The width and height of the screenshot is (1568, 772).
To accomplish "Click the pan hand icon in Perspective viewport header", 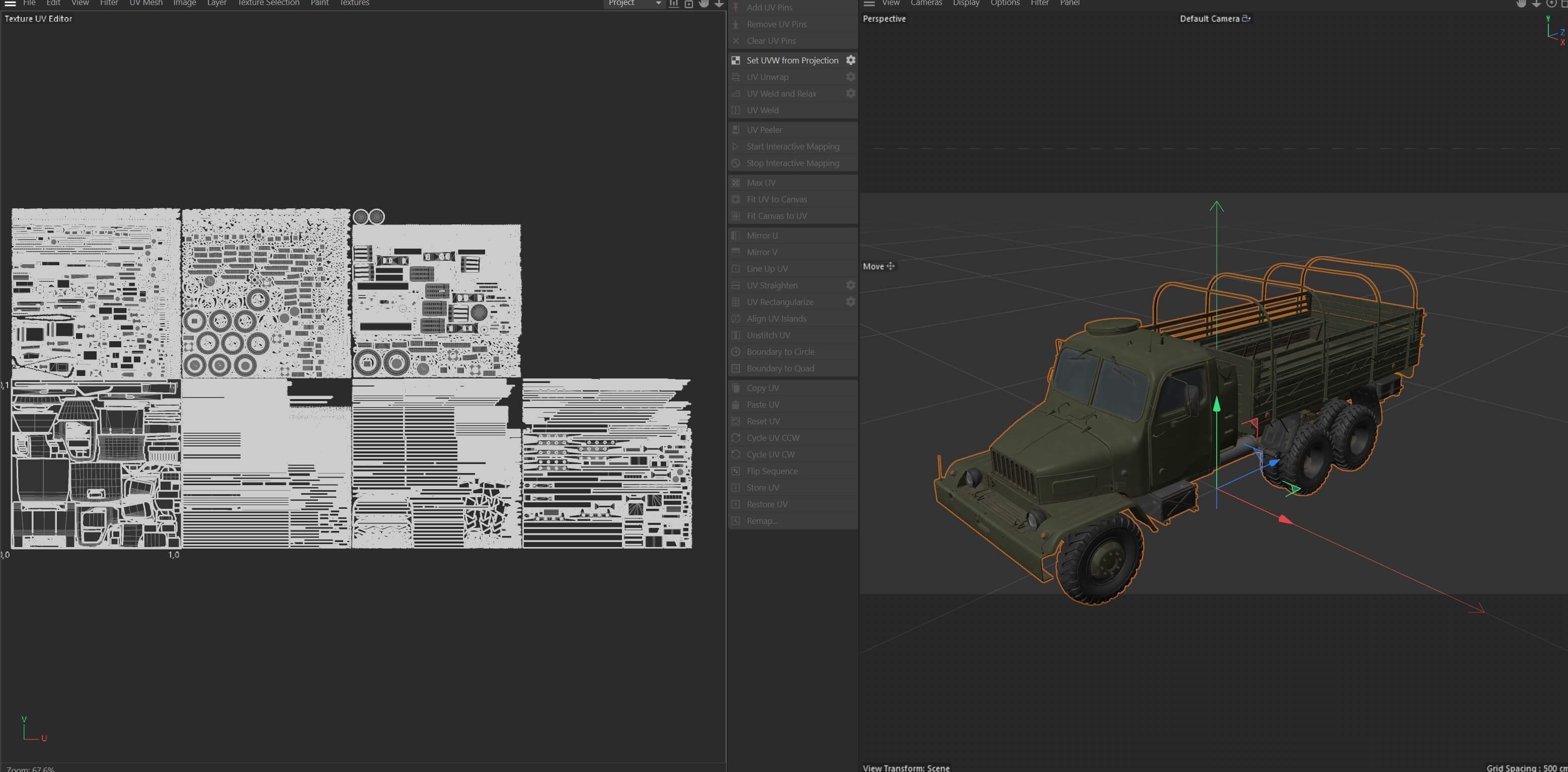I will click(1521, 3).
